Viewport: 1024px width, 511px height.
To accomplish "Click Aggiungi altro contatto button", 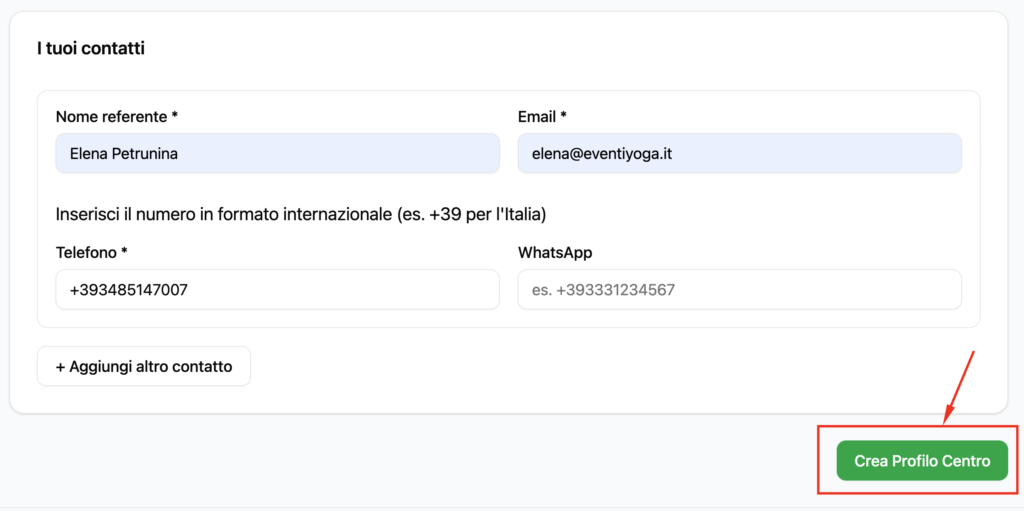I will 144,366.
